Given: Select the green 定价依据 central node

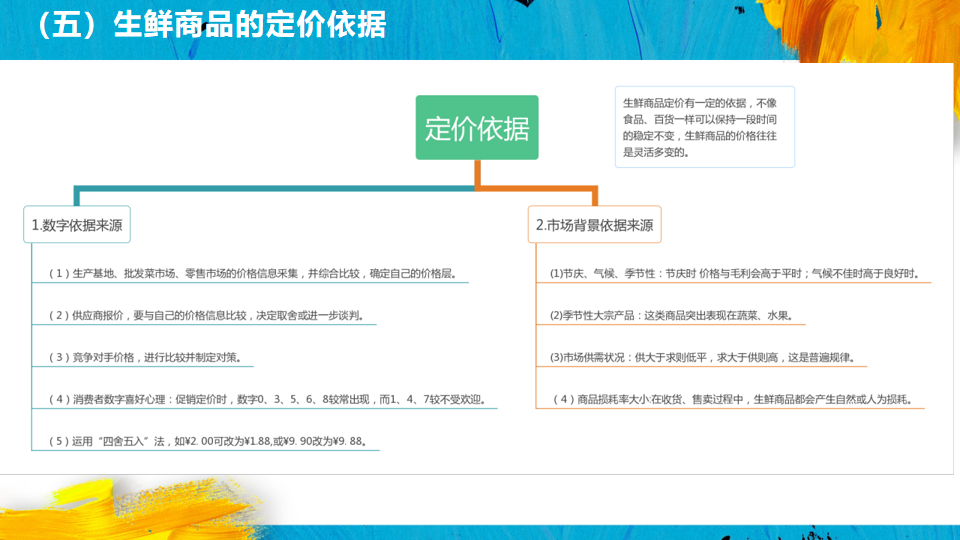Looking at the screenshot, I should tap(477, 127).
